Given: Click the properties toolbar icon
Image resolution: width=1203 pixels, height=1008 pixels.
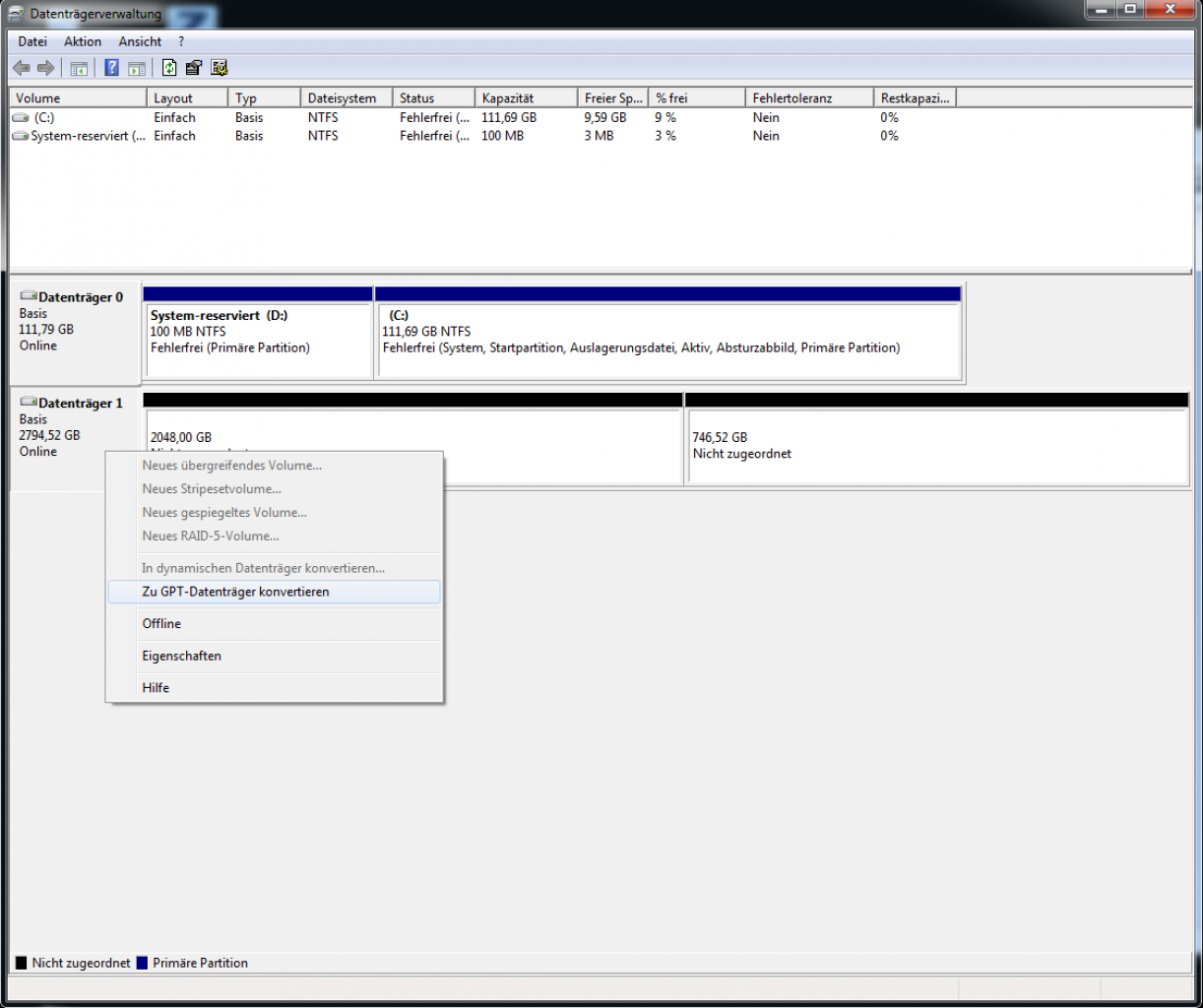Looking at the screenshot, I should click(194, 68).
